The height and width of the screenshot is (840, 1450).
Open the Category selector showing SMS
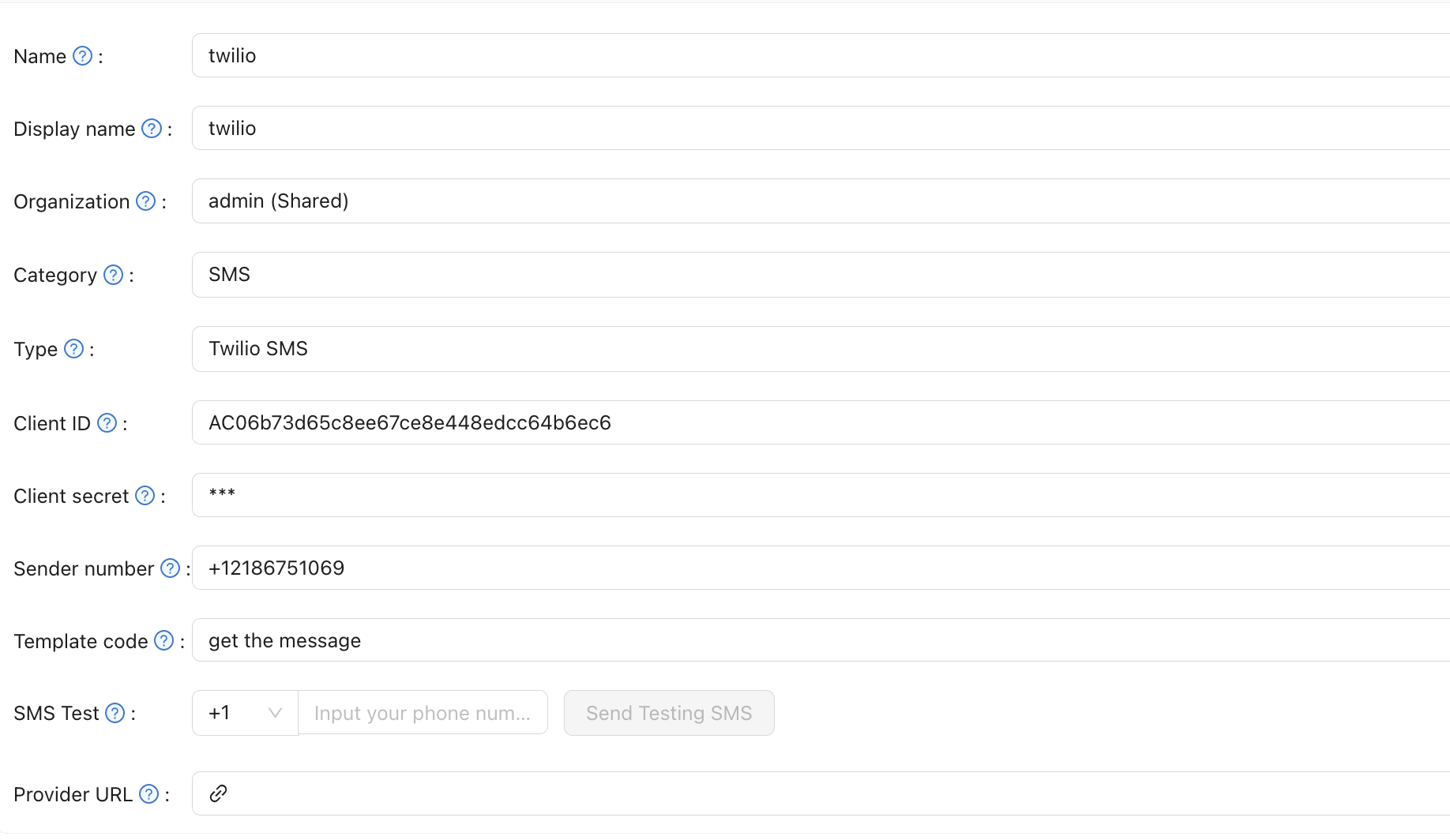coord(553,274)
